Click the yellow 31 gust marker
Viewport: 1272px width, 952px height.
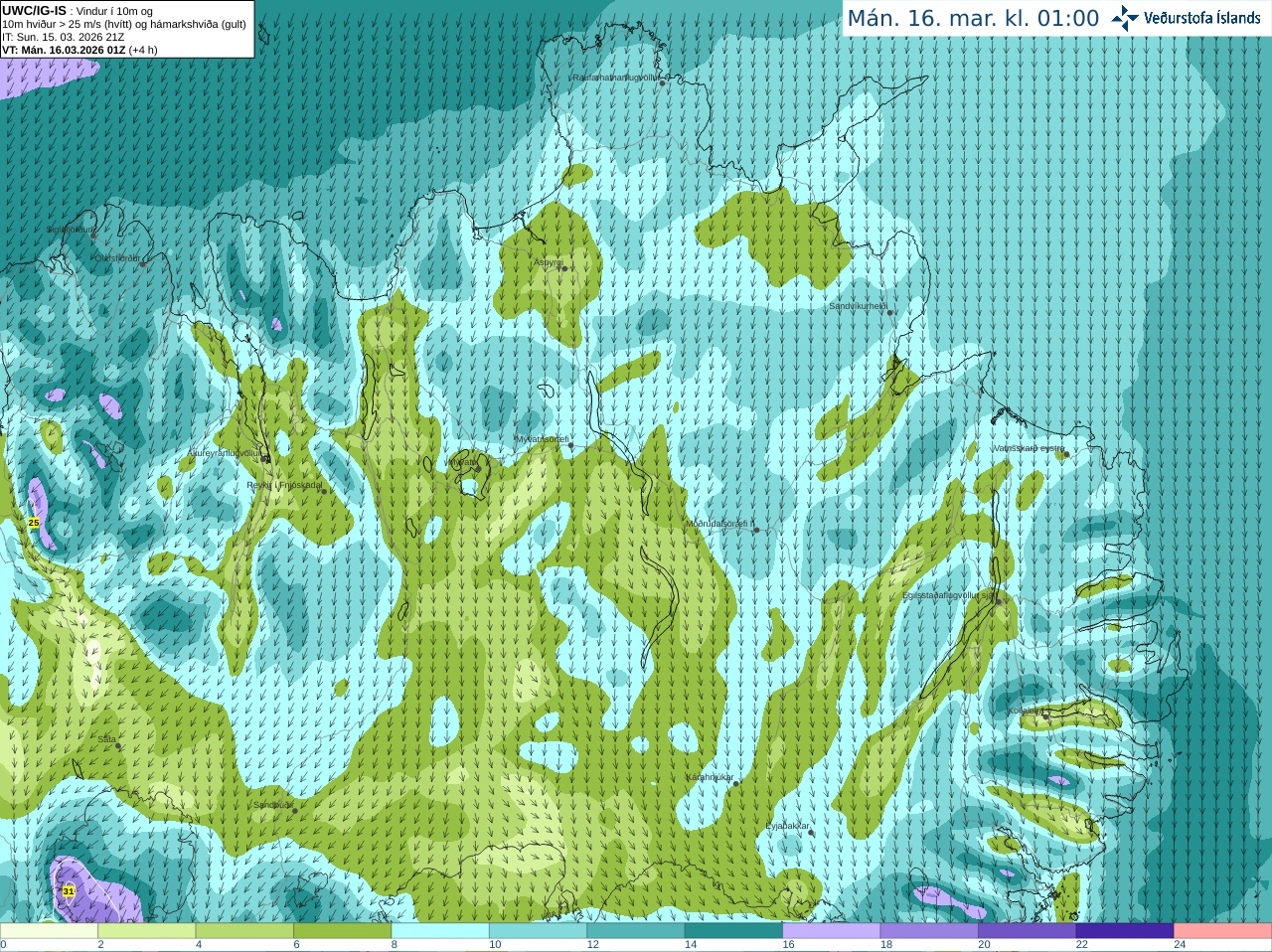pos(68,891)
